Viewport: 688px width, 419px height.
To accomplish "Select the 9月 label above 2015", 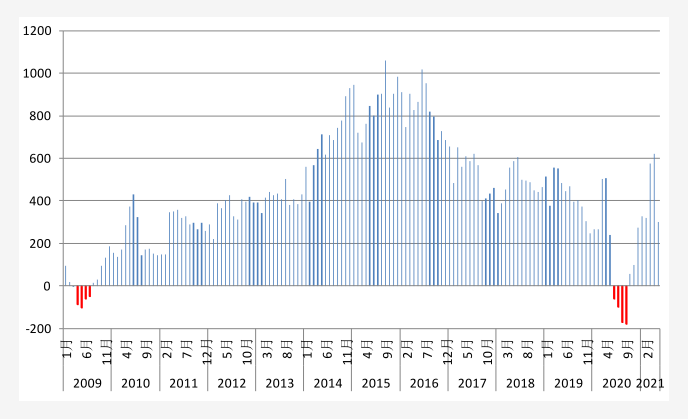I will click(388, 349).
